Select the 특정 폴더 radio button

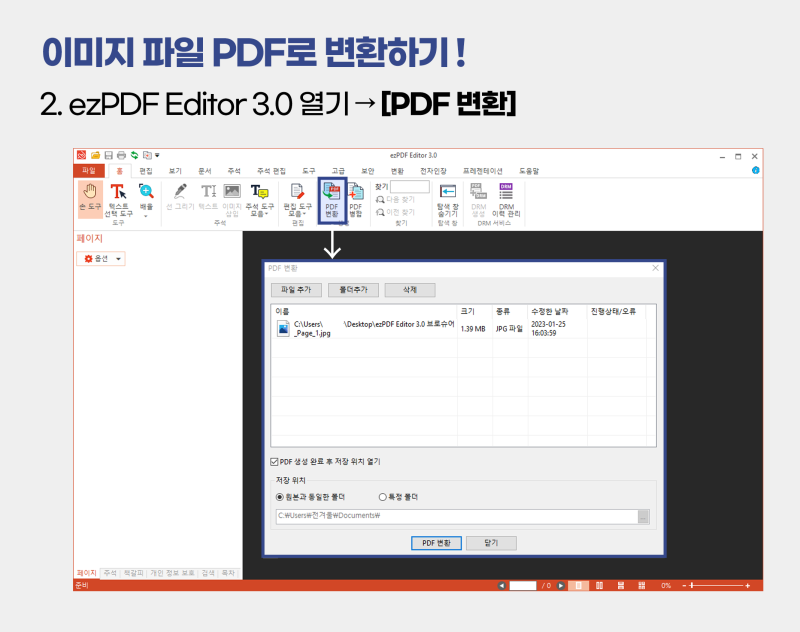[x=381, y=495]
